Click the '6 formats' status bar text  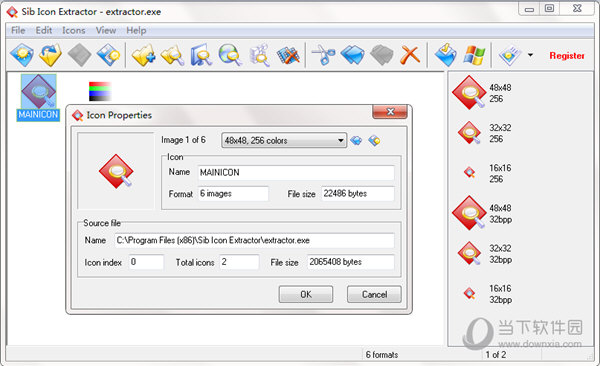click(382, 355)
